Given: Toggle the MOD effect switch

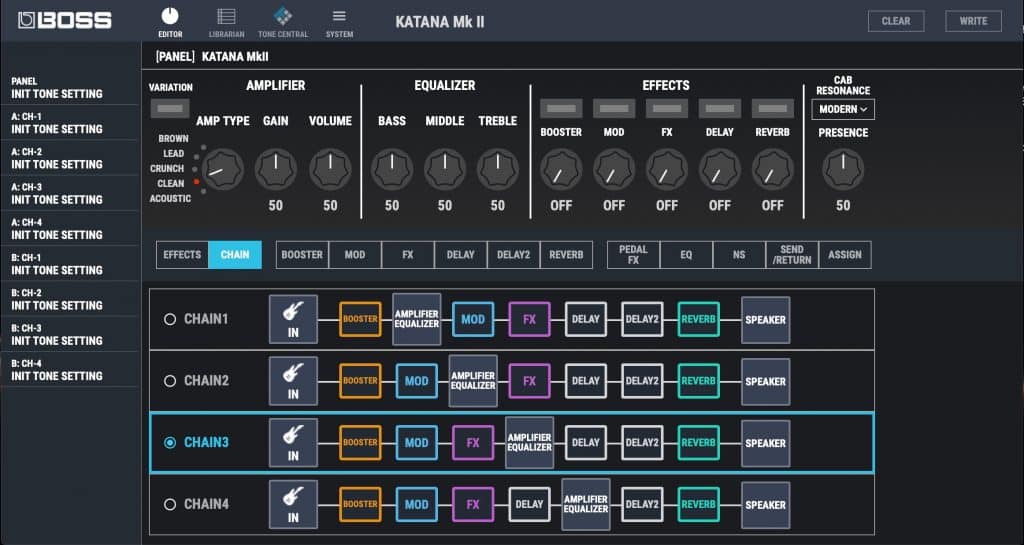Looking at the screenshot, I should tap(614, 108).
